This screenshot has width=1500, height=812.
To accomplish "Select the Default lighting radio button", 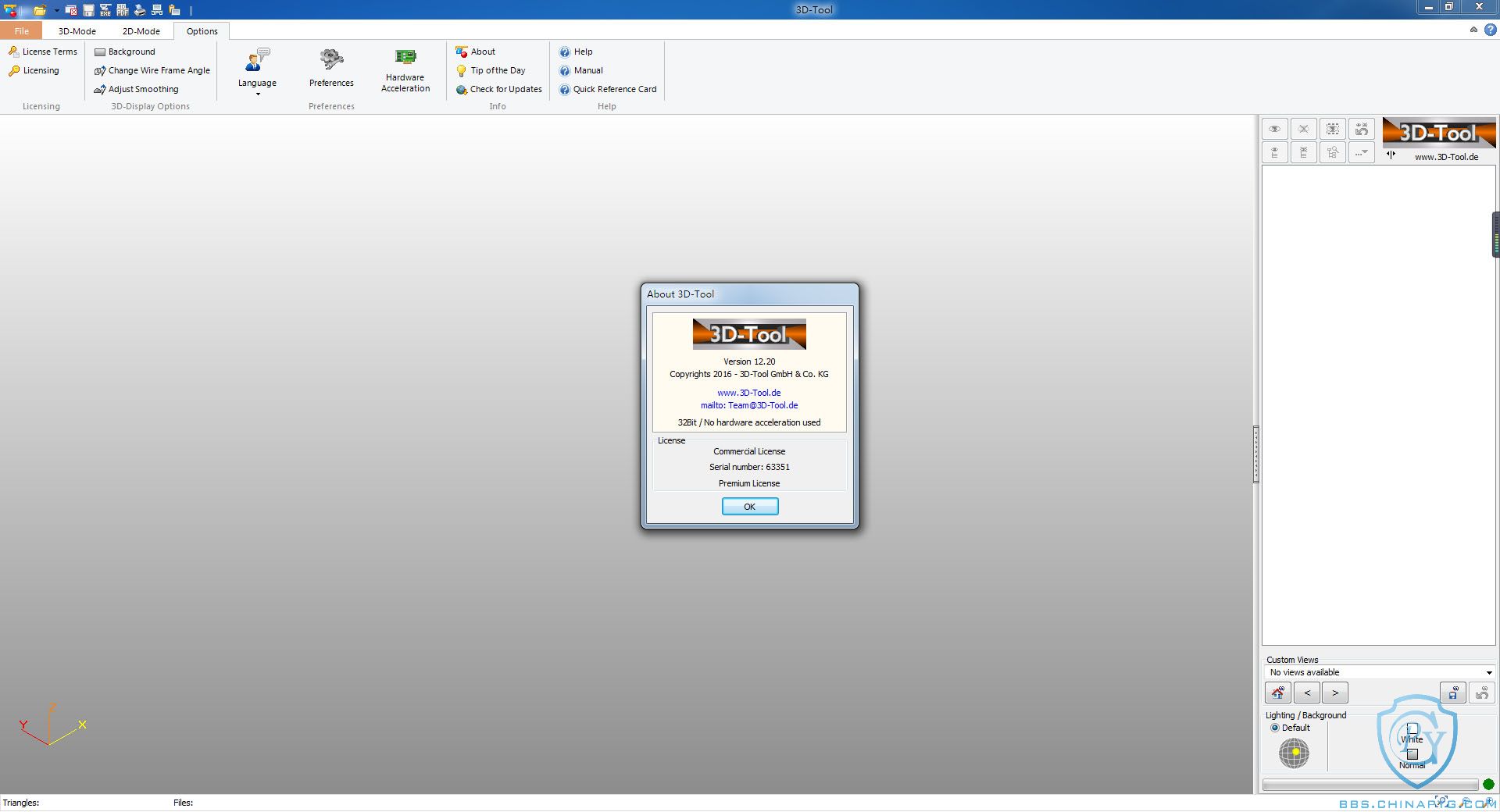I will pyautogui.click(x=1275, y=728).
